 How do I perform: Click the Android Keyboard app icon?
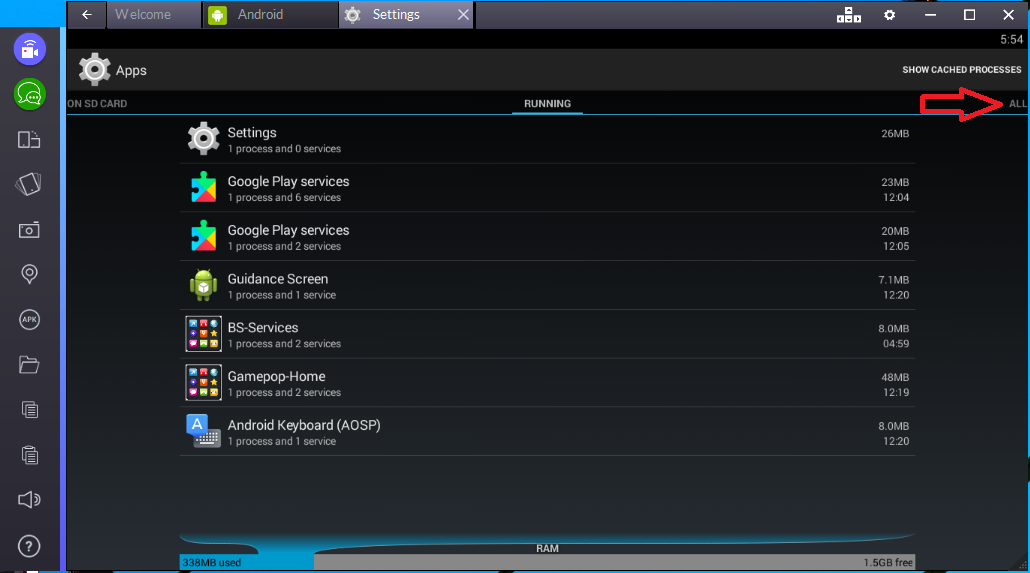coord(204,431)
